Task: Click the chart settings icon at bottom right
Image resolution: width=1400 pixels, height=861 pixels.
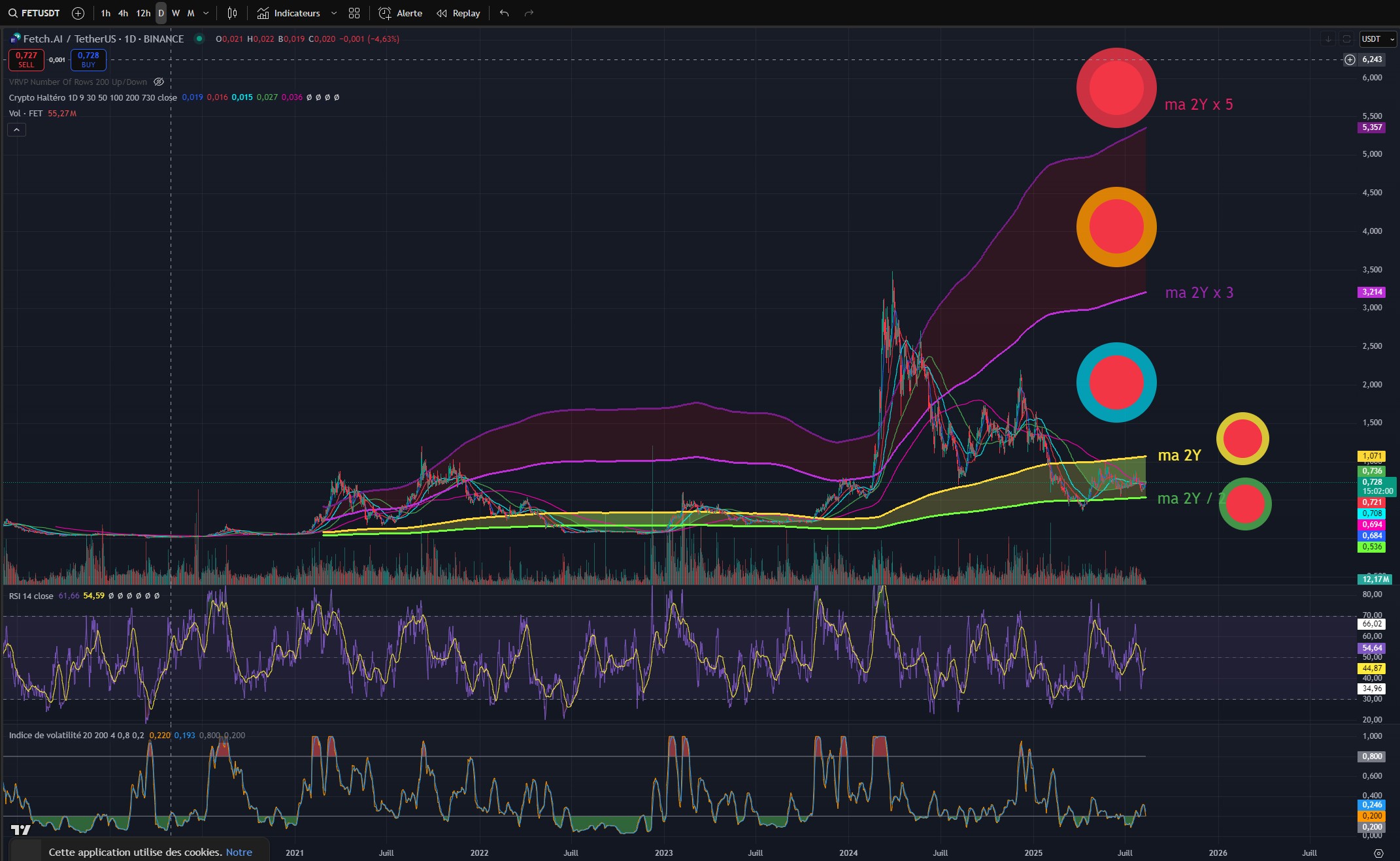Action: 1378,853
